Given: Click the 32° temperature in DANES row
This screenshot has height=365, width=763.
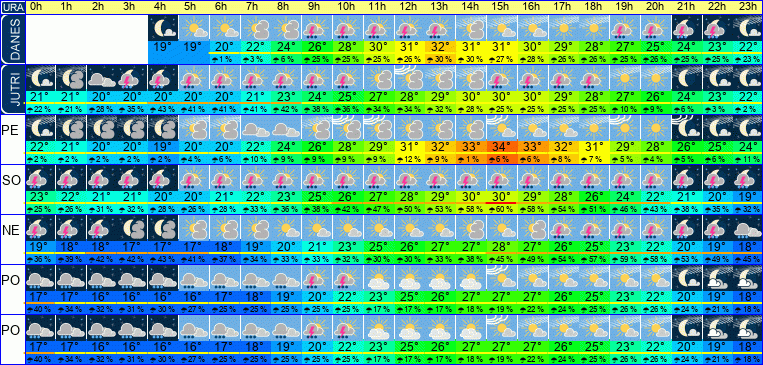Looking at the screenshot, I should (440, 46).
